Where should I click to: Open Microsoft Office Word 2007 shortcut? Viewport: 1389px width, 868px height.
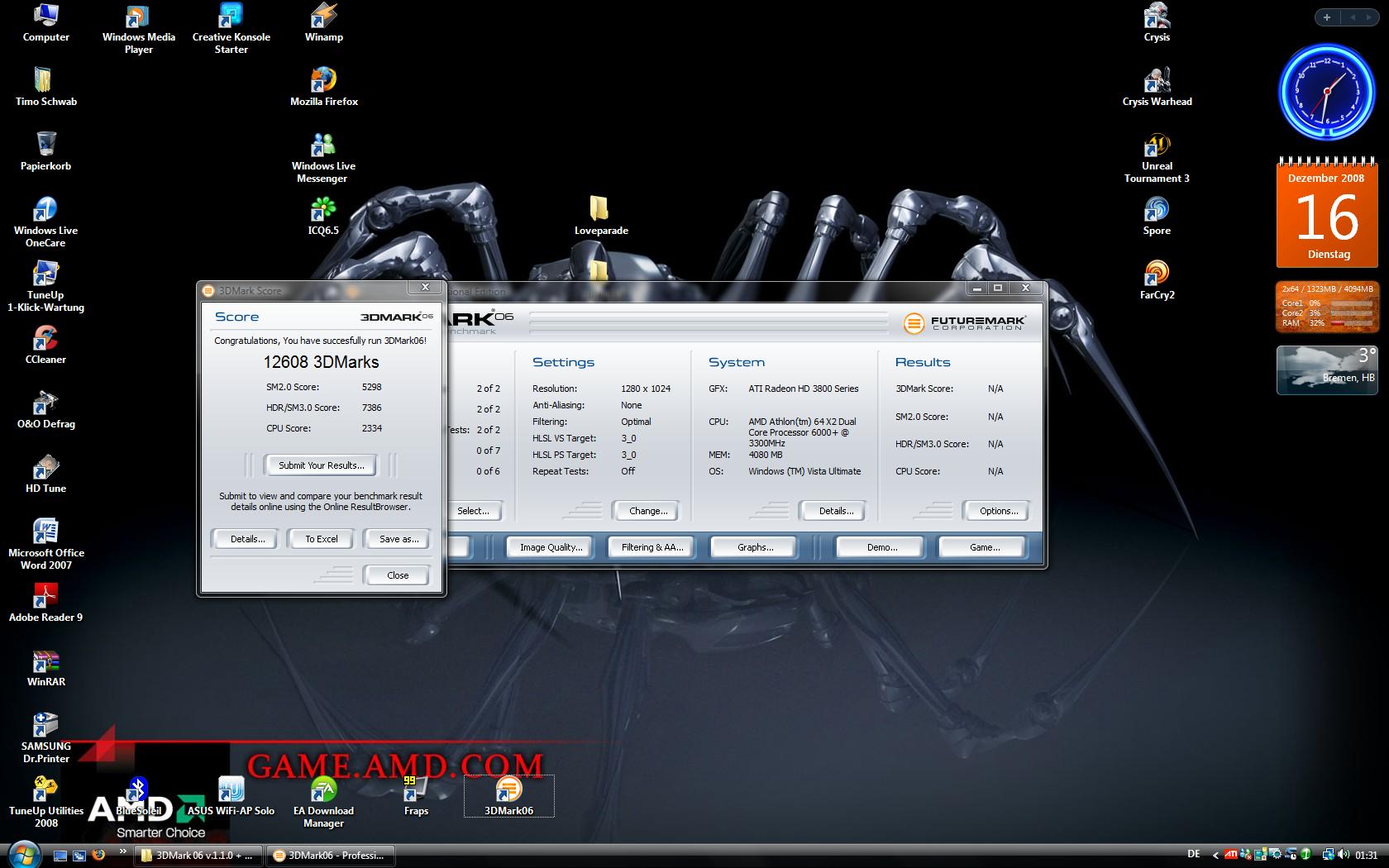pos(45,545)
